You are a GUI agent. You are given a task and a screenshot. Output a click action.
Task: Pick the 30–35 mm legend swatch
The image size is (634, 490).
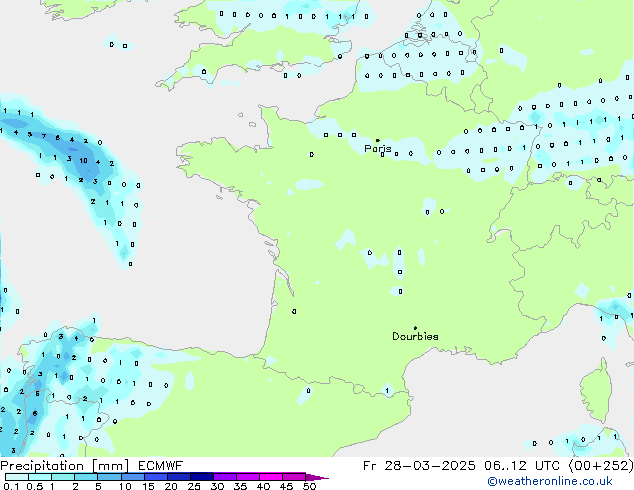point(224,477)
